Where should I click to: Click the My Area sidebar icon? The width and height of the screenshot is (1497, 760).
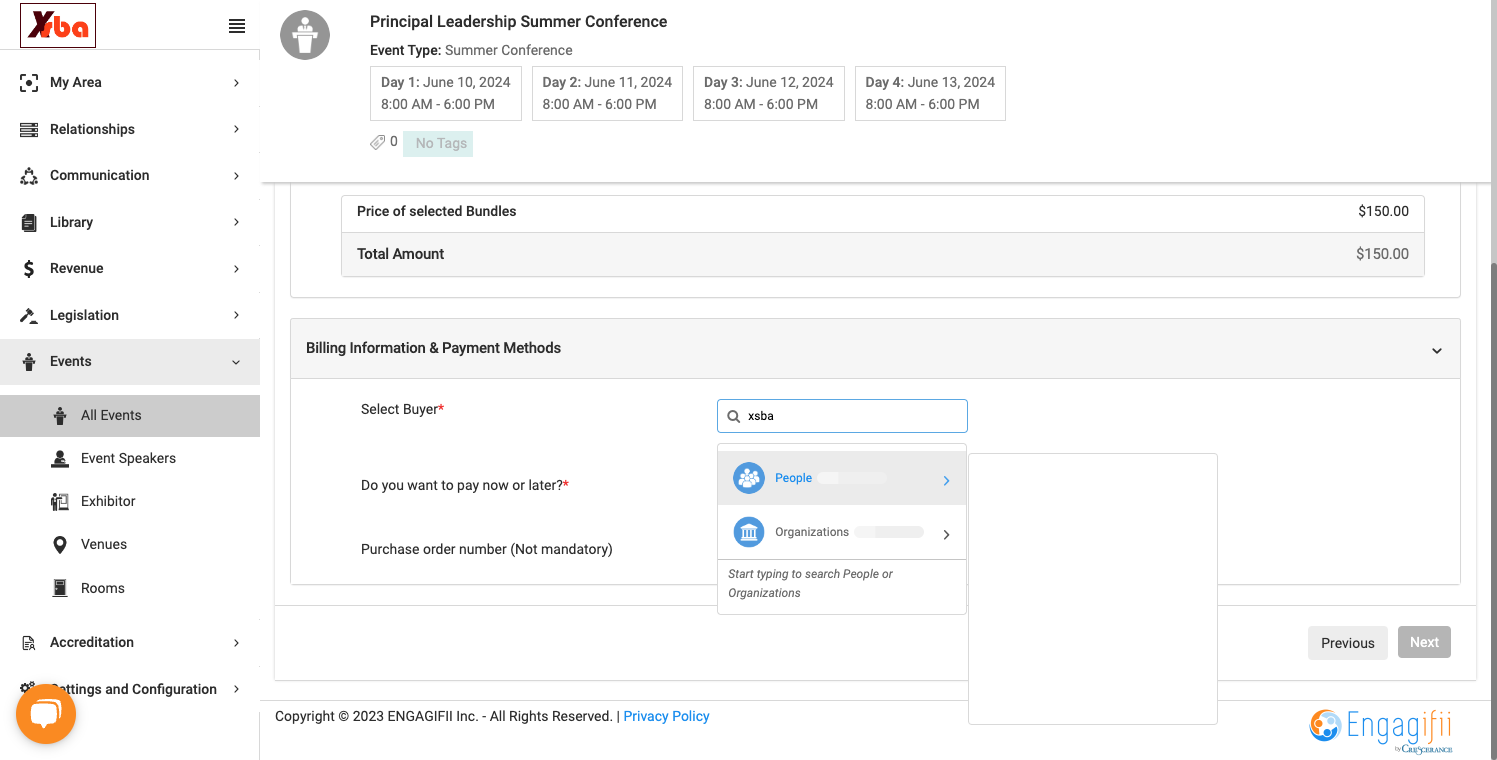tap(29, 83)
